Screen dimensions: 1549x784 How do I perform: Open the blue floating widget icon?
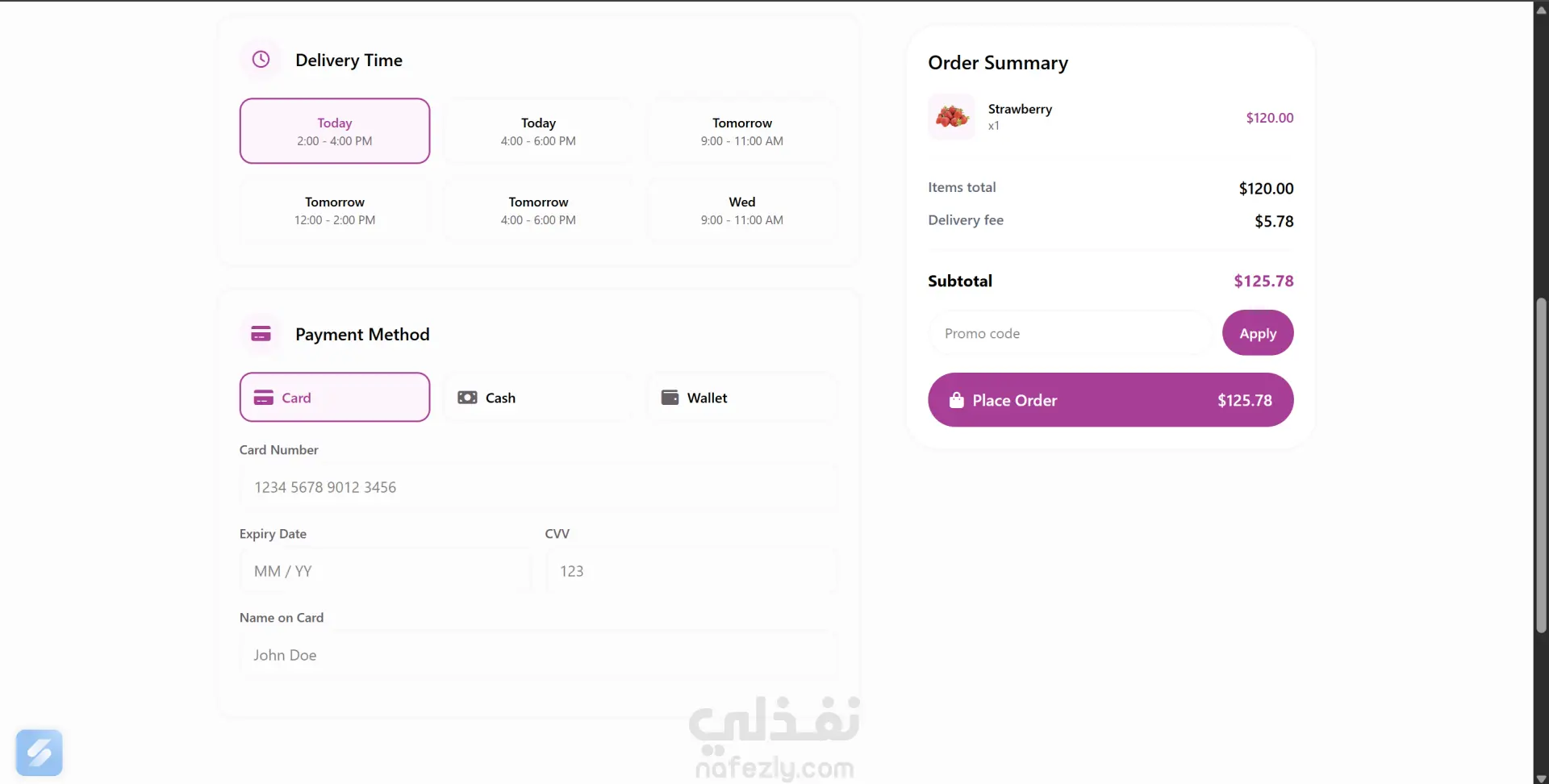(x=39, y=753)
